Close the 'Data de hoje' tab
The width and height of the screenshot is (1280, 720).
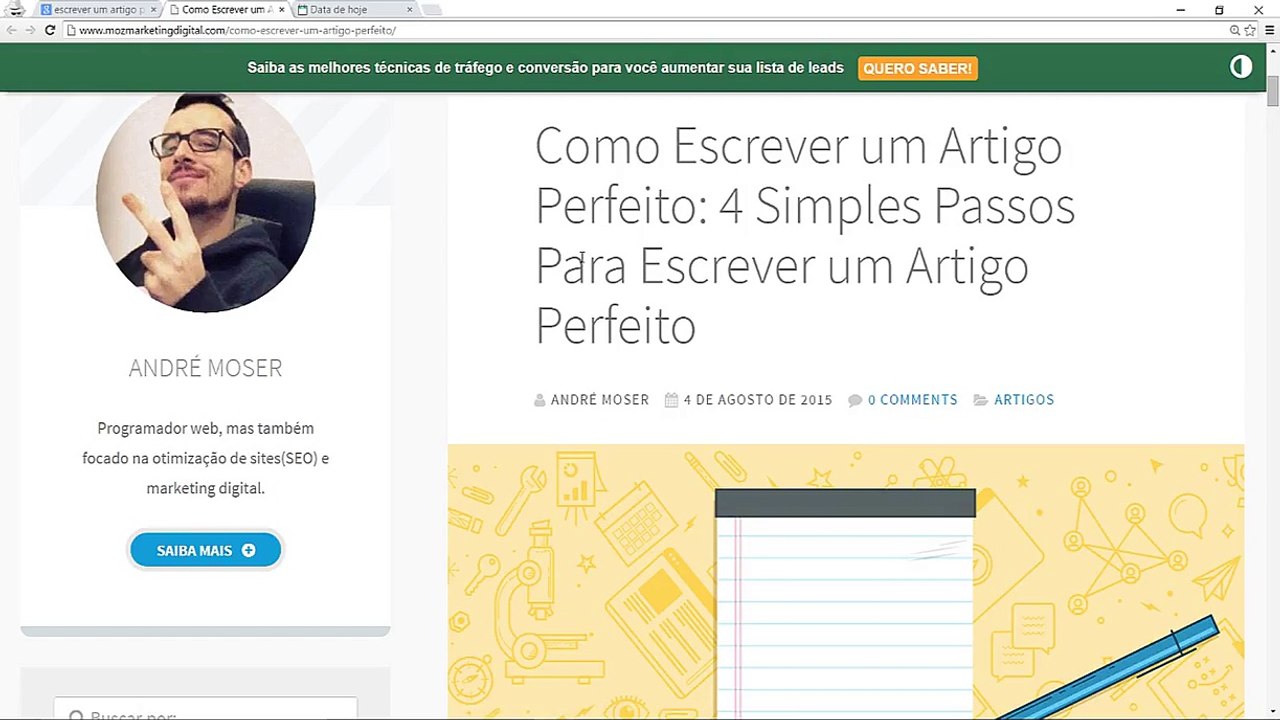409,10
